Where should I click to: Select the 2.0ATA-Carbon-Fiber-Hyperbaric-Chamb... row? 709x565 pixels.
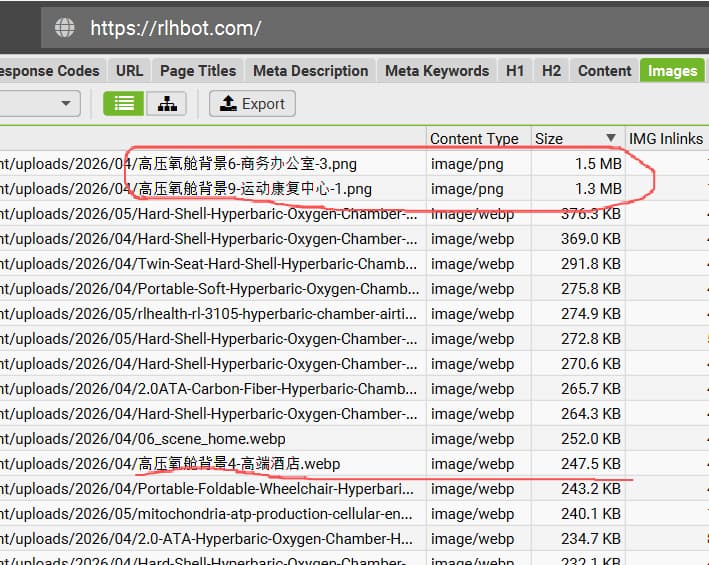pyautogui.click(x=354, y=389)
